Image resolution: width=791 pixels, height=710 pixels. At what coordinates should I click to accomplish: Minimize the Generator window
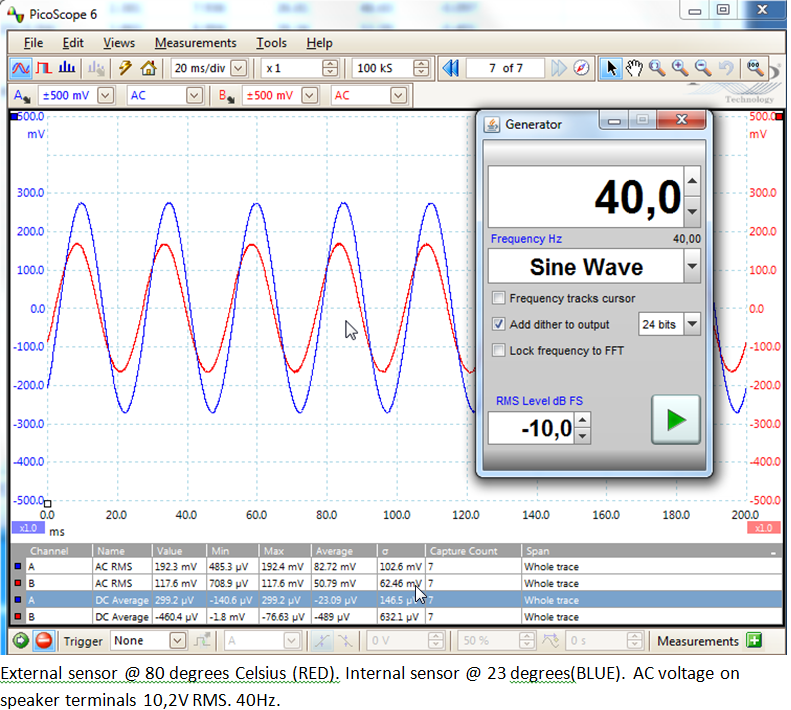point(614,119)
